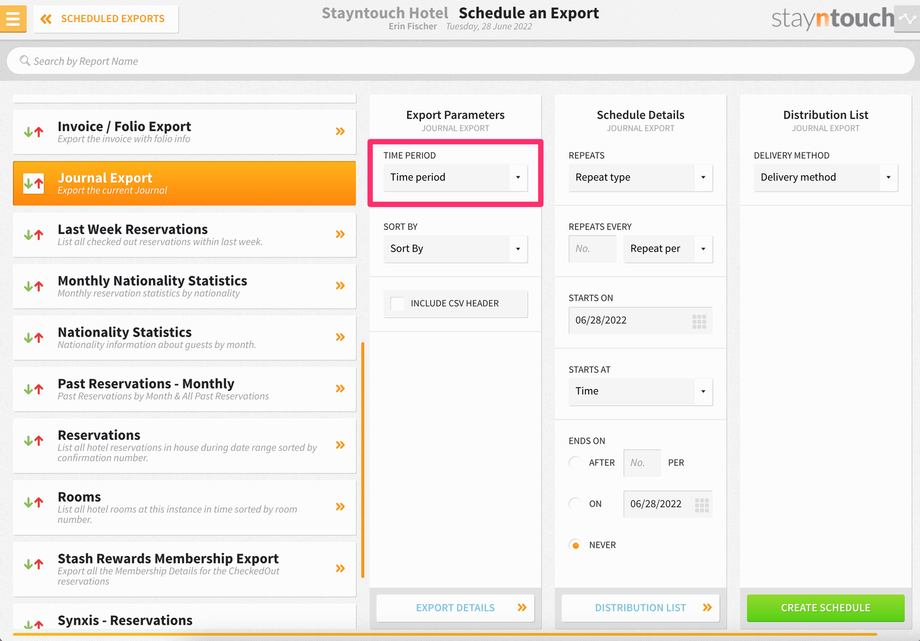The width and height of the screenshot is (920, 641).
Task: Select Journal Export in the report list
Action: [x=184, y=183]
